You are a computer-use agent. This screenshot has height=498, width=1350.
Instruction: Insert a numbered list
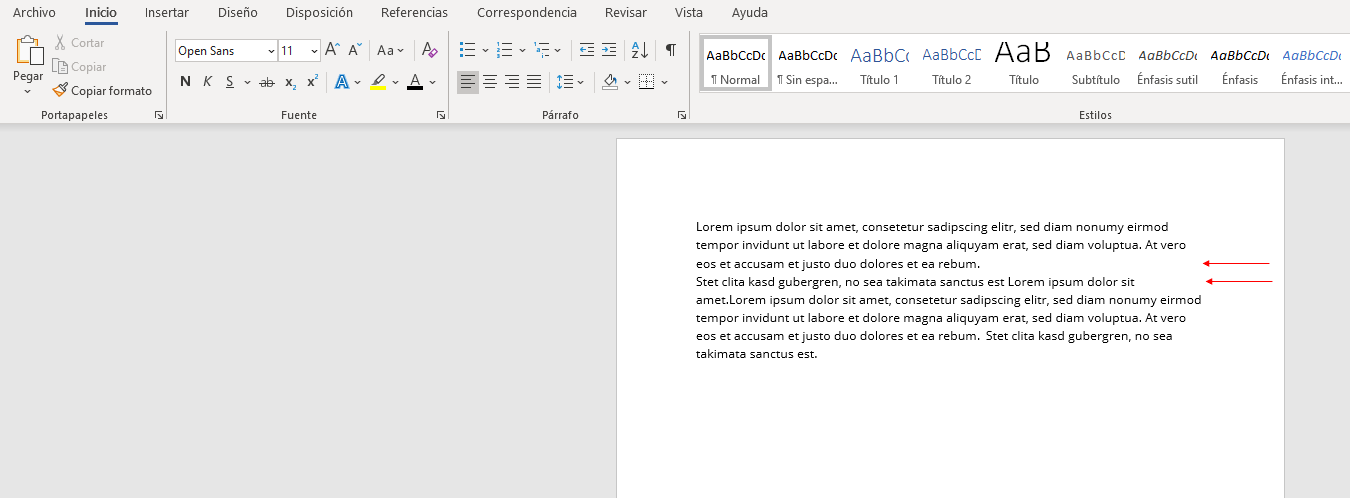pos(504,50)
